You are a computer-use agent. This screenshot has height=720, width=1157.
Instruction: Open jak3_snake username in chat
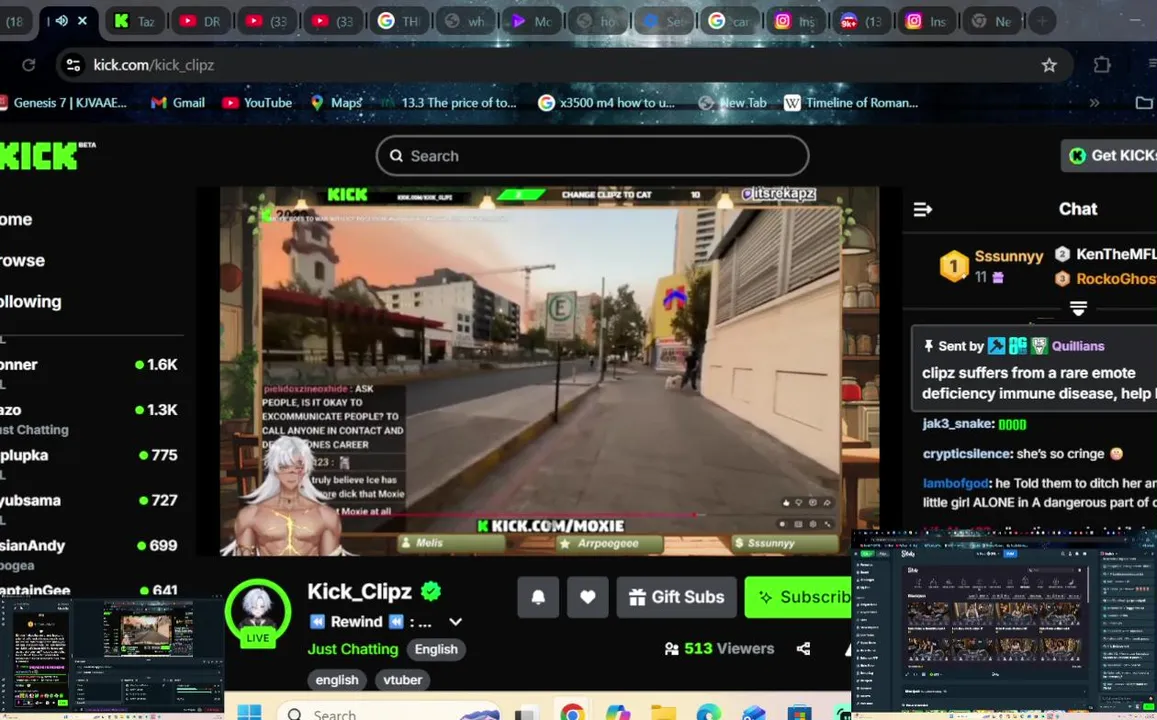(958, 423)
